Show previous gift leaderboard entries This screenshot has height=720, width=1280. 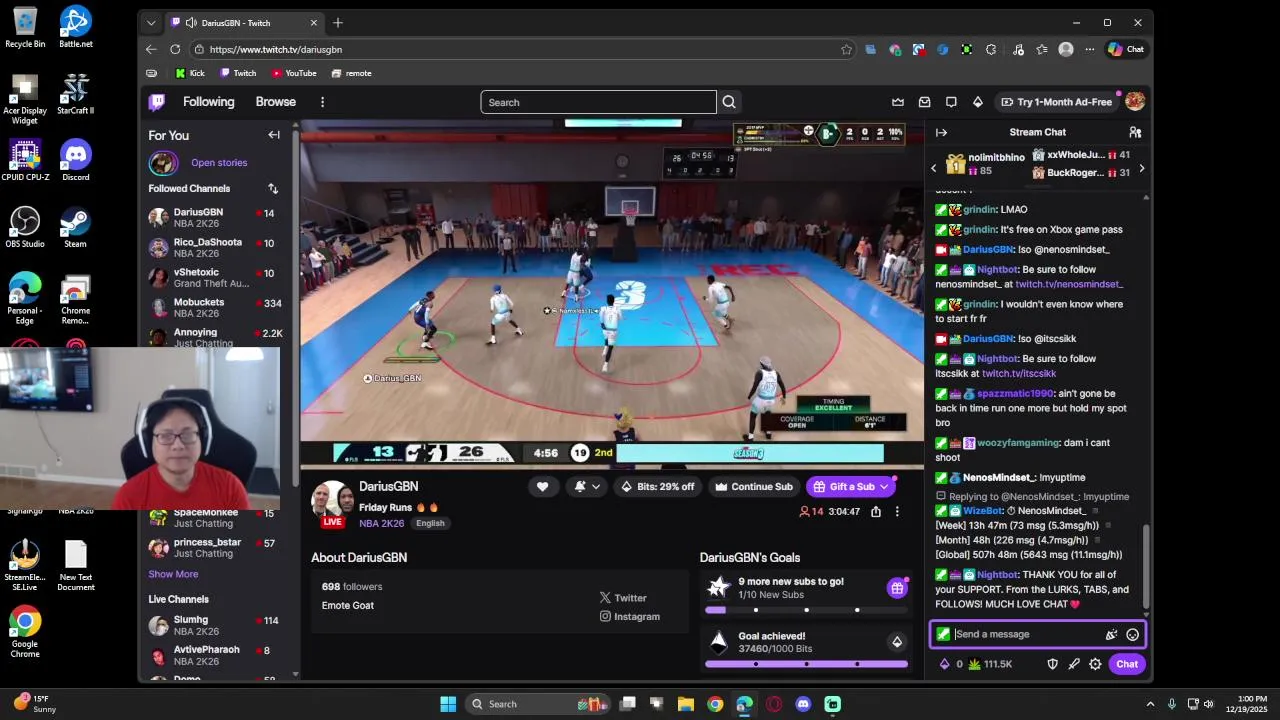(934, 168)
